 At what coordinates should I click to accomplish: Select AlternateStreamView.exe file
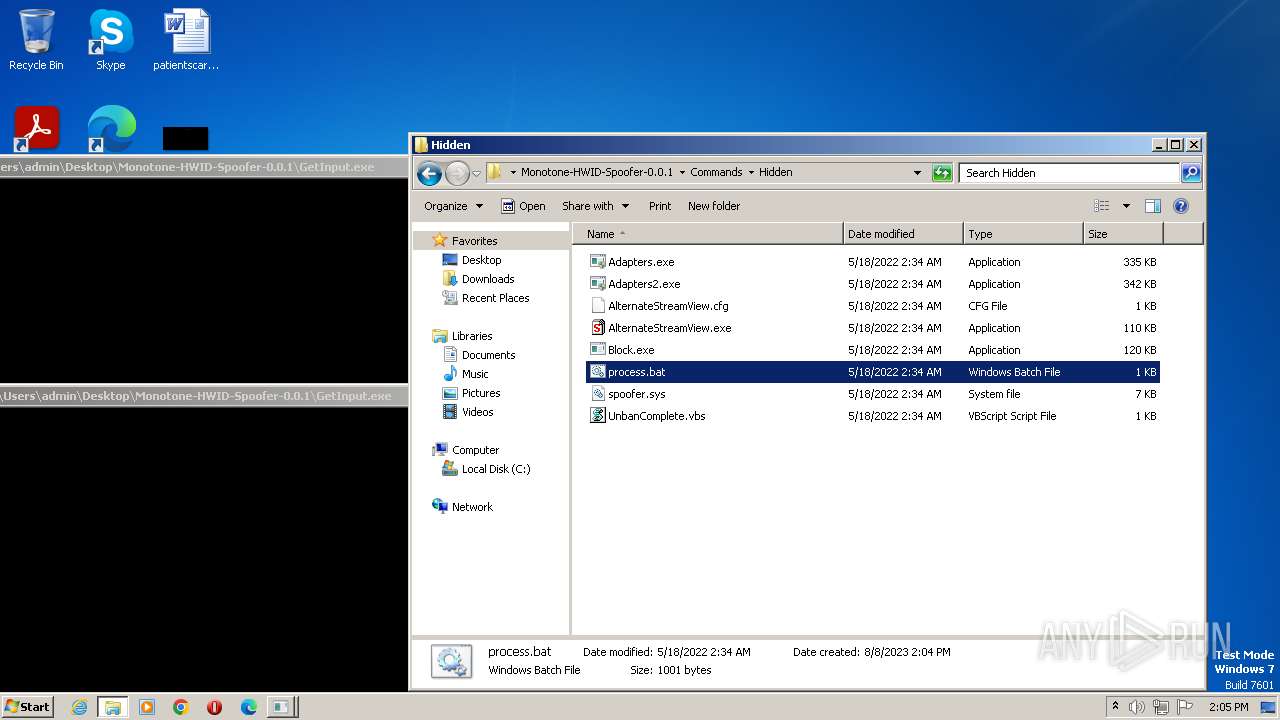pos(872,328)
